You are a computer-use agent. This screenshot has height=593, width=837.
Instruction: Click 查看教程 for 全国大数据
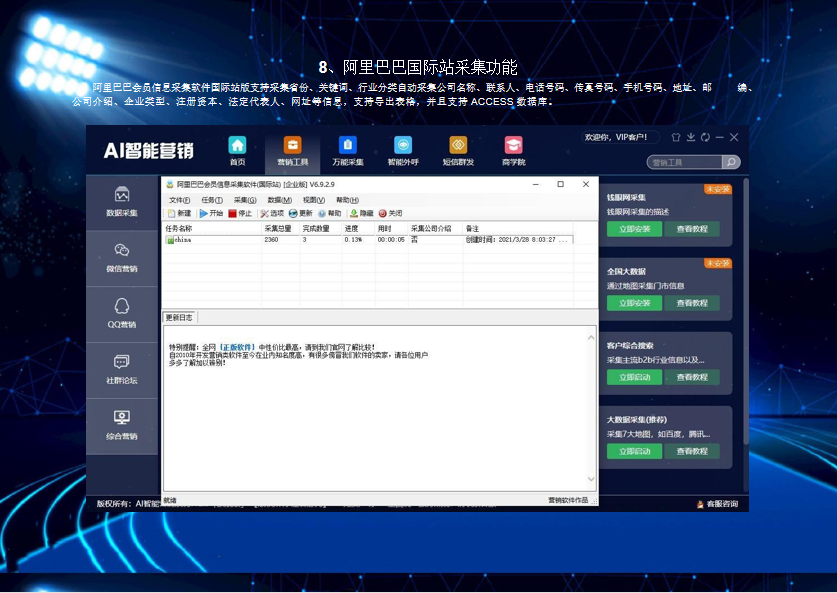point(692,303)
